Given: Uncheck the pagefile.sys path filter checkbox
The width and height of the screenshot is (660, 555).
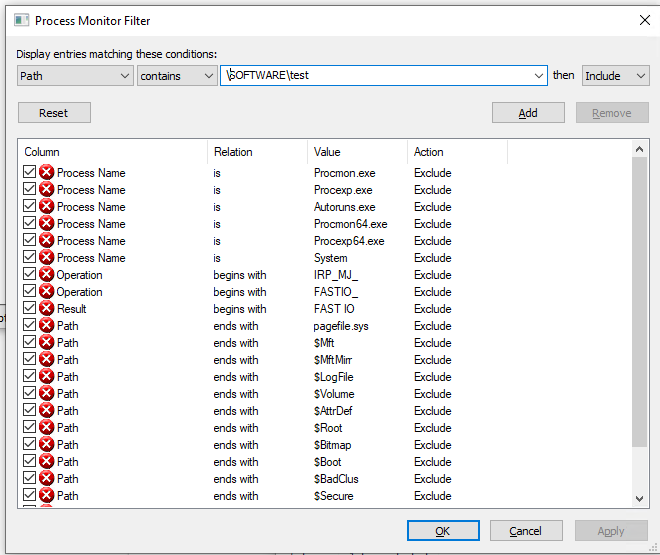Looking at the screenshot, I should click(x=29, y=324).
